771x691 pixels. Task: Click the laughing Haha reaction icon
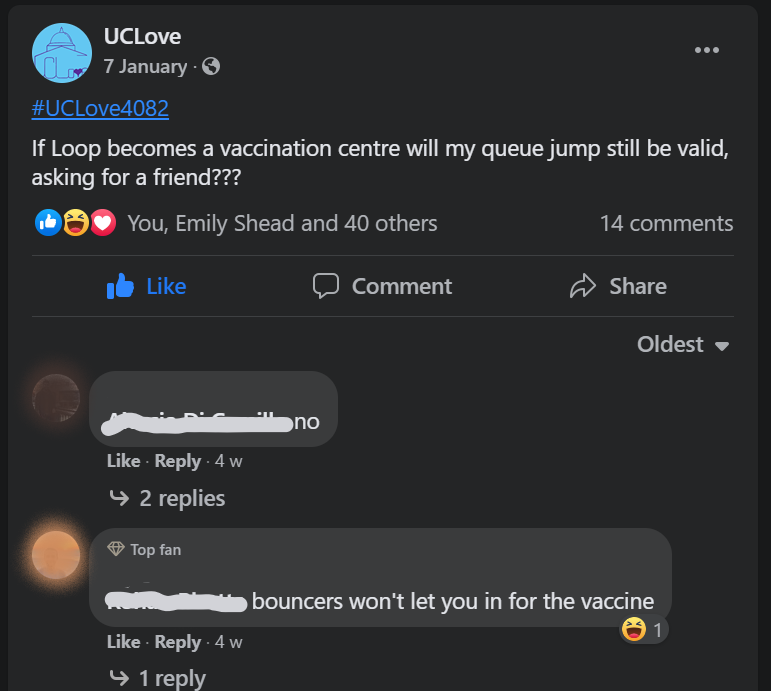[76, 223]
